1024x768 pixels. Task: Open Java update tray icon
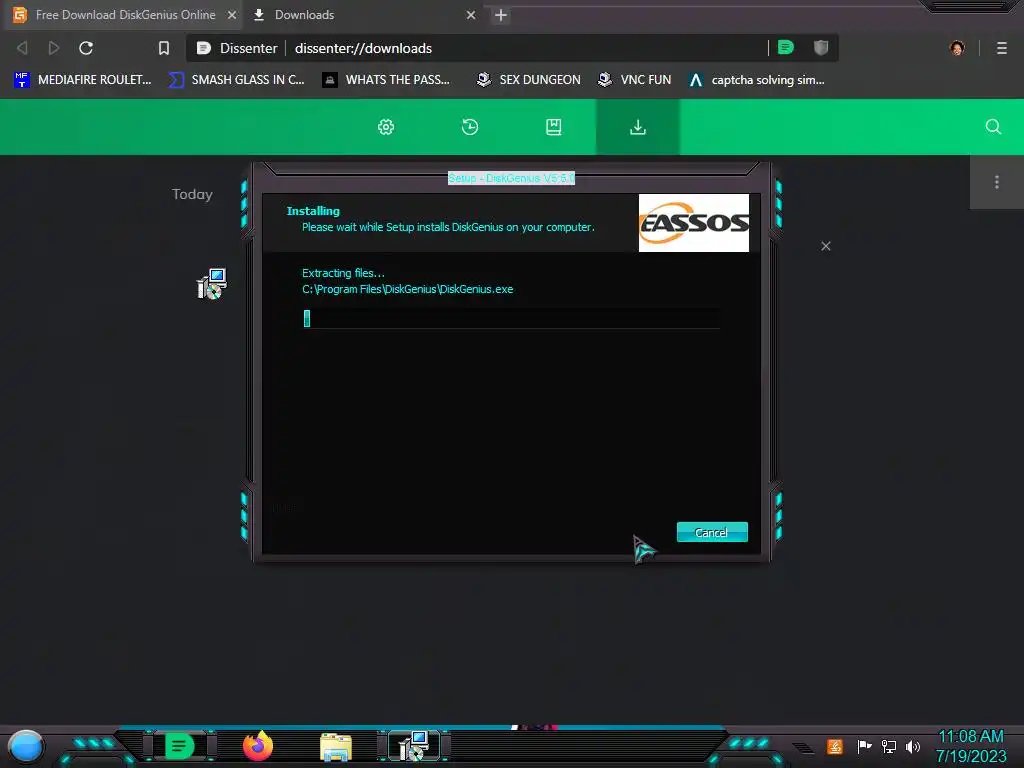835,746
